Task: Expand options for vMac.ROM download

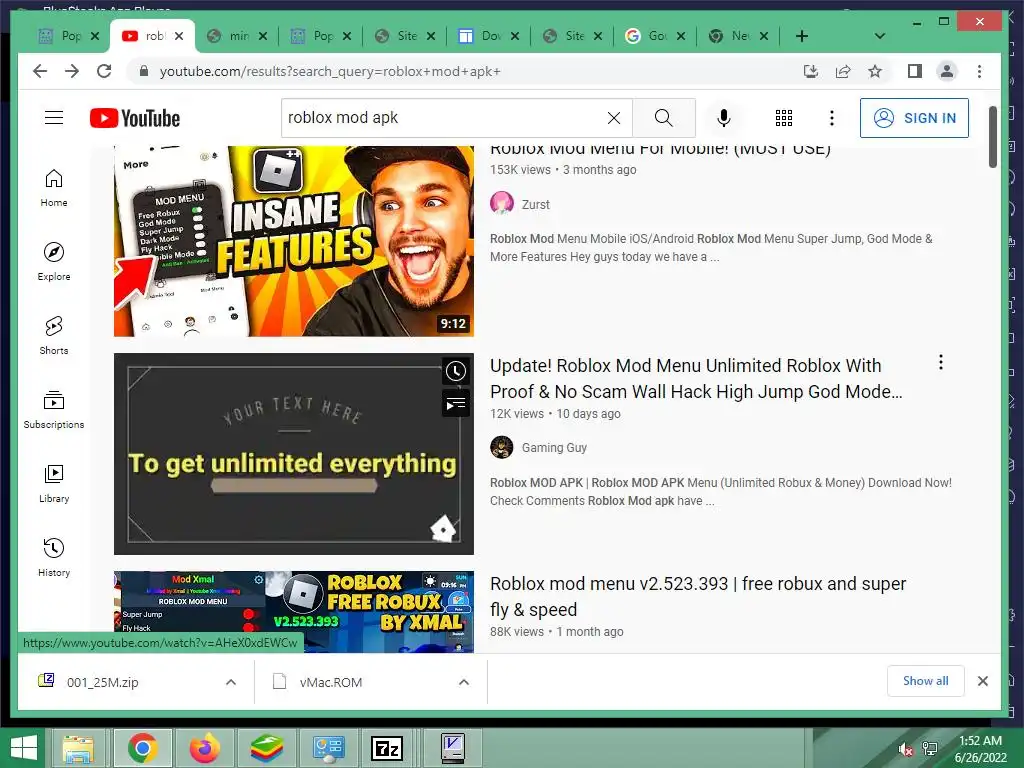Action: point(464,682)
